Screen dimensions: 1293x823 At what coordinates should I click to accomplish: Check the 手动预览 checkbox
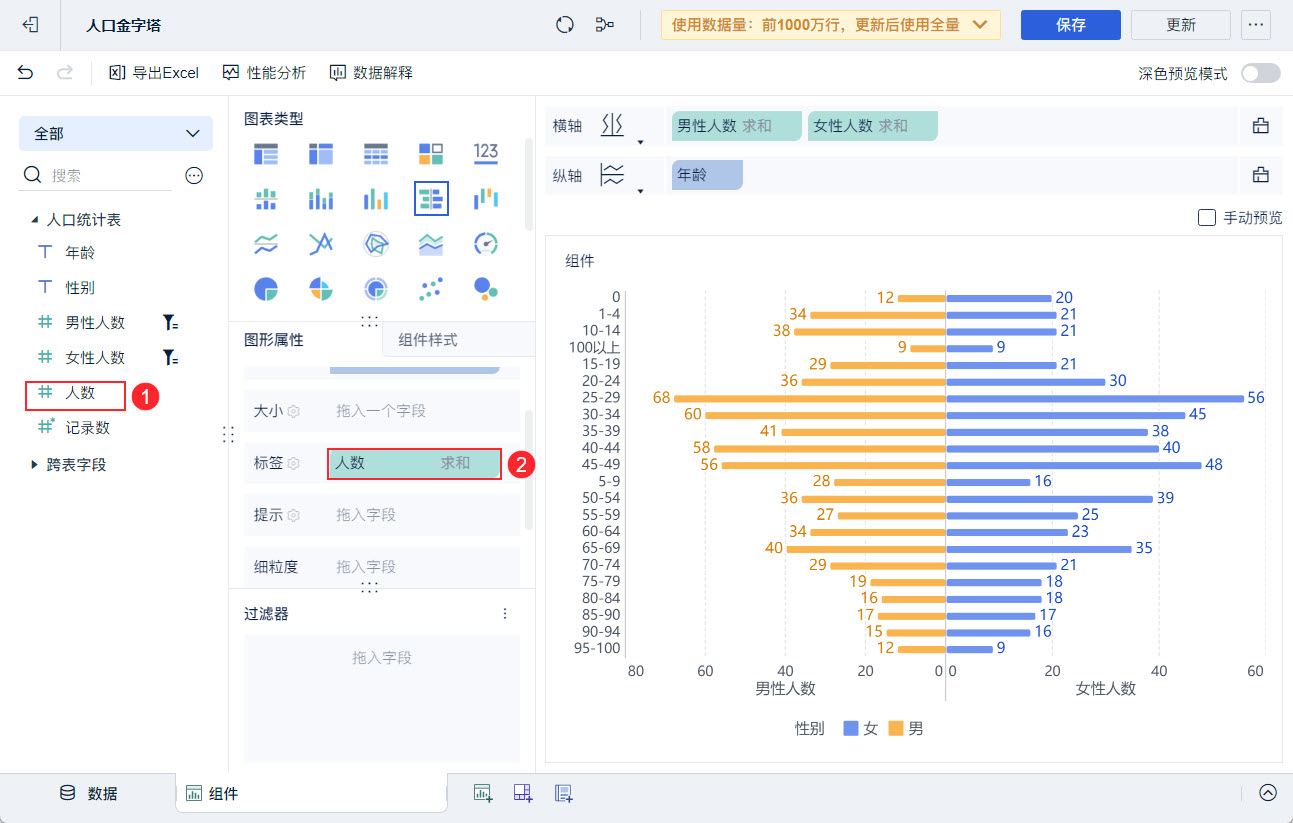coord(1206,217)
